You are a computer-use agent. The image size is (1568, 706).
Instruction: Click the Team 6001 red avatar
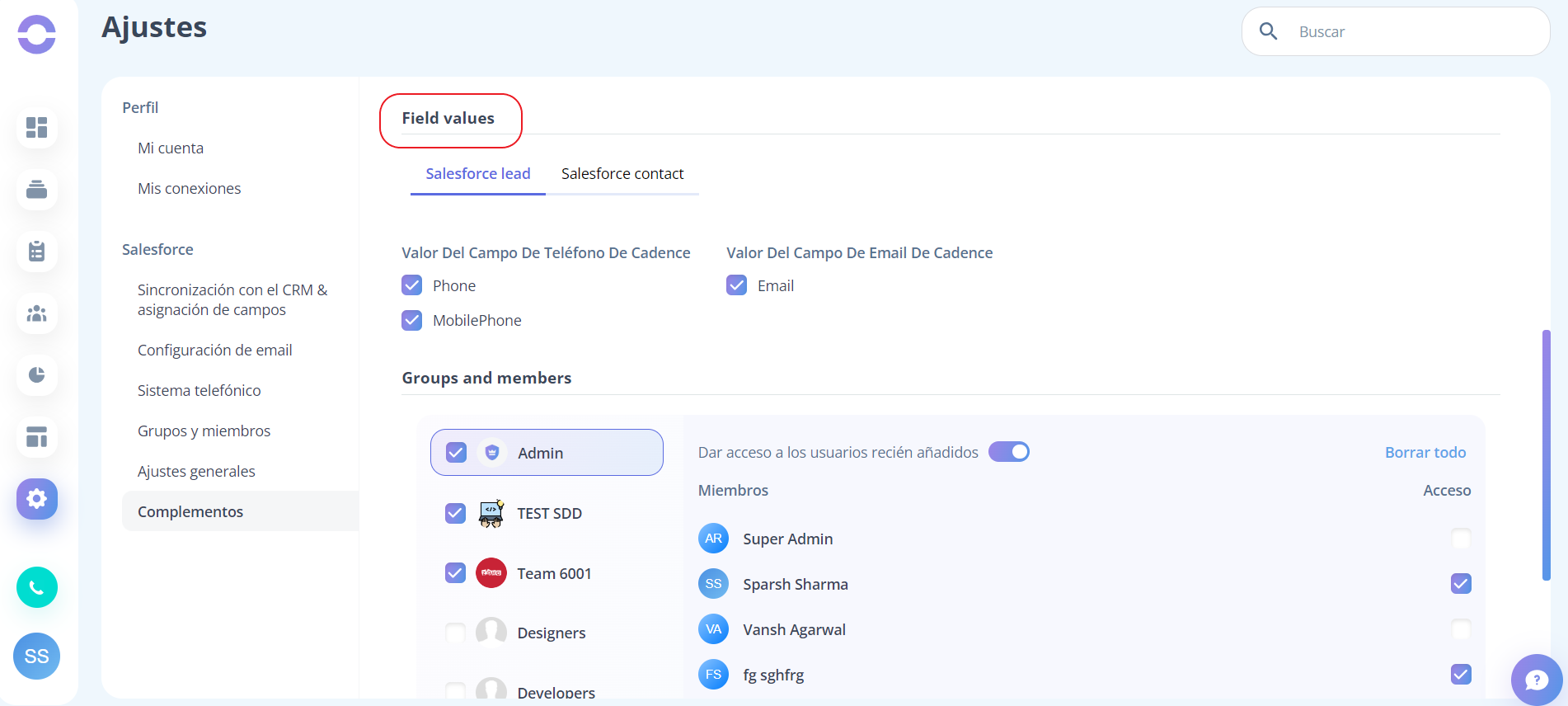pos(491,572)
